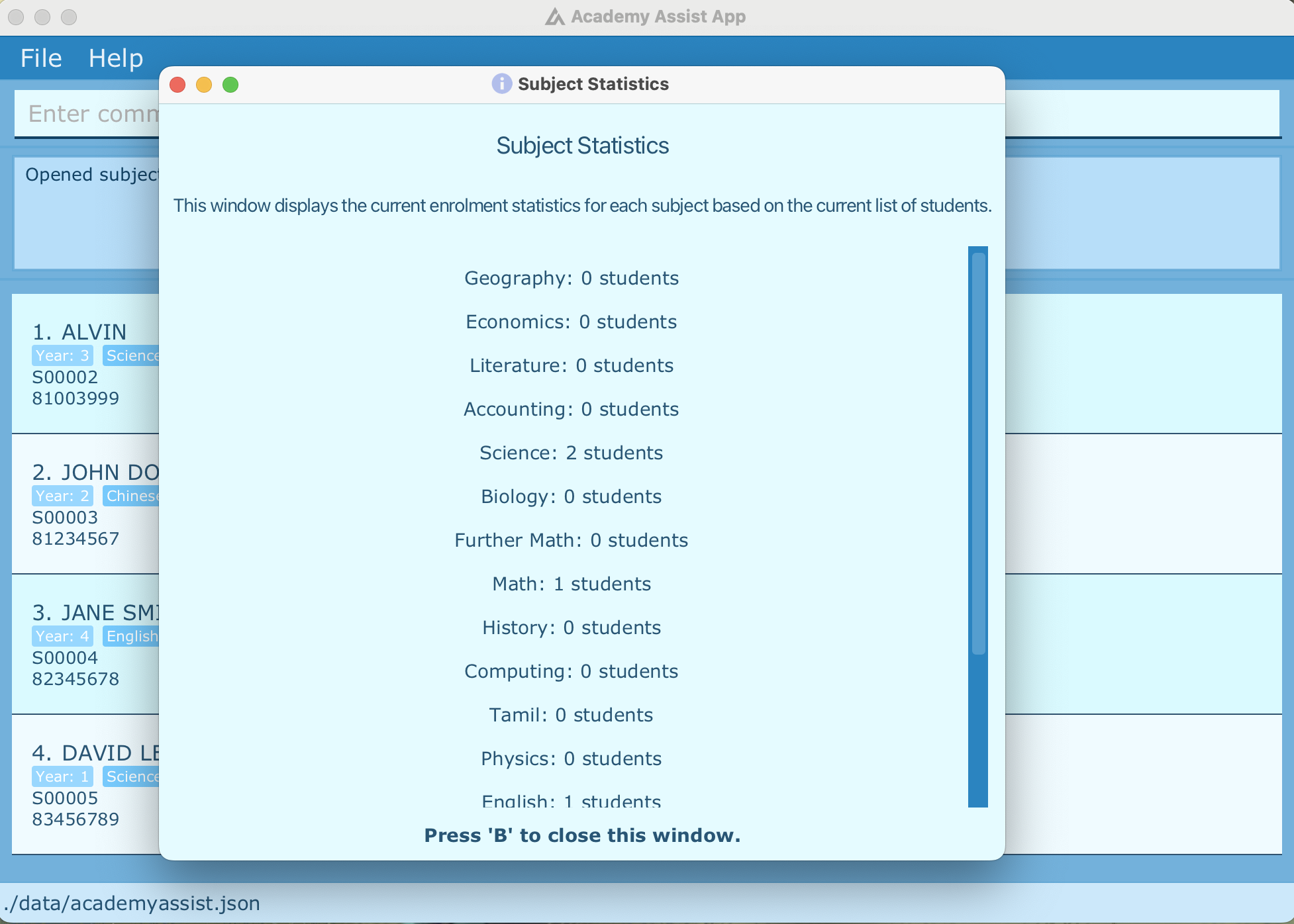
Task: Click 'Press B to close this window' text
Action: click(582, 835)
